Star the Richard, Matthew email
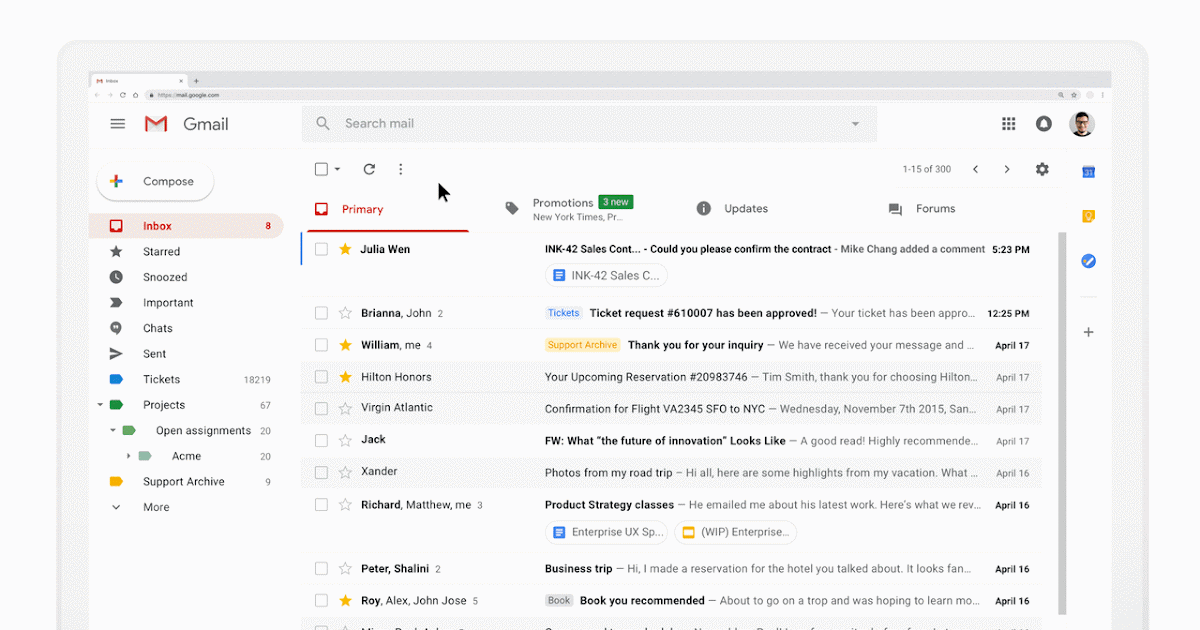This screenshot has height=630, width=1200. click(x=345, y=505)
